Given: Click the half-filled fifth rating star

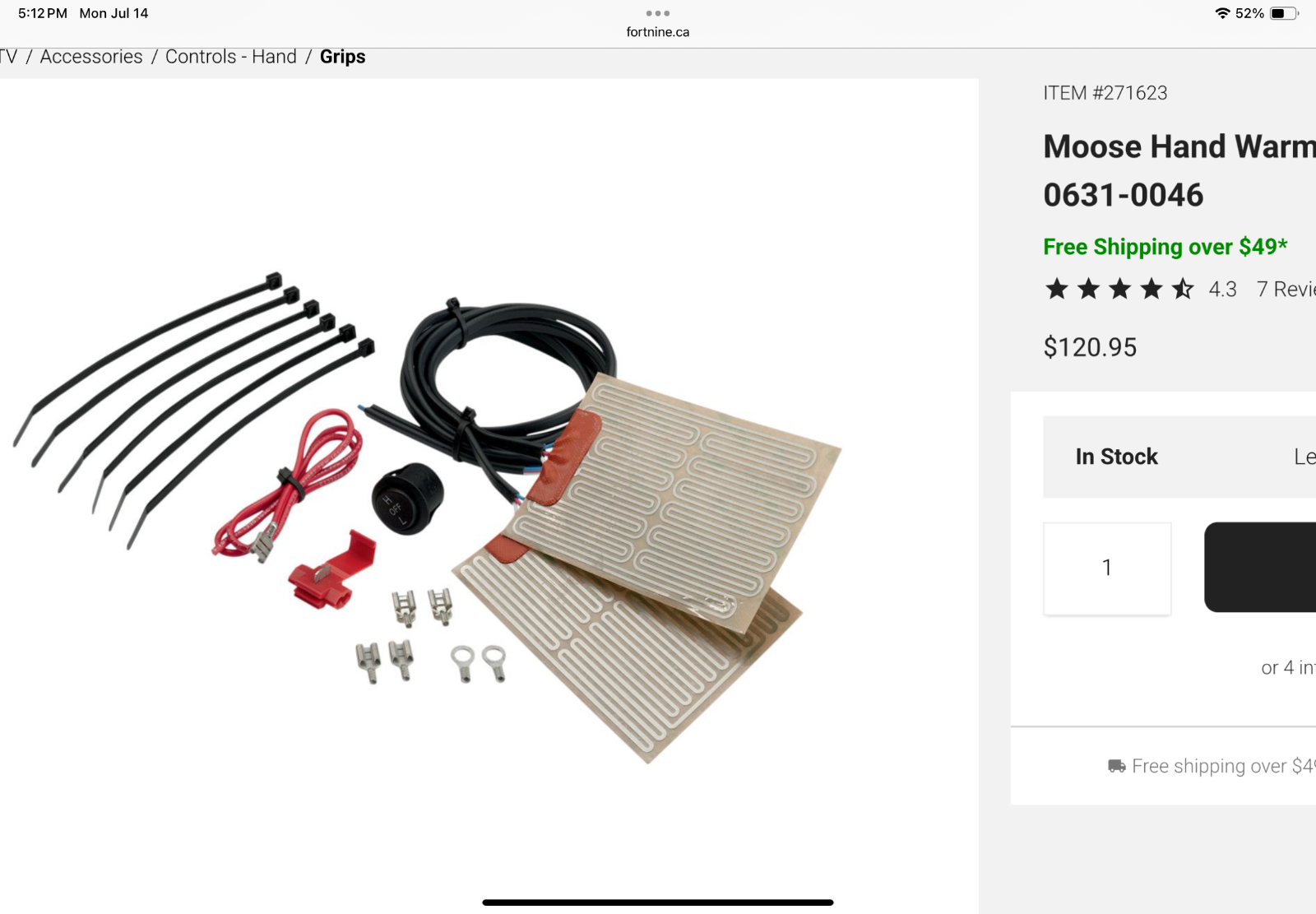Looking at the screenshot, I should 1183,289.
